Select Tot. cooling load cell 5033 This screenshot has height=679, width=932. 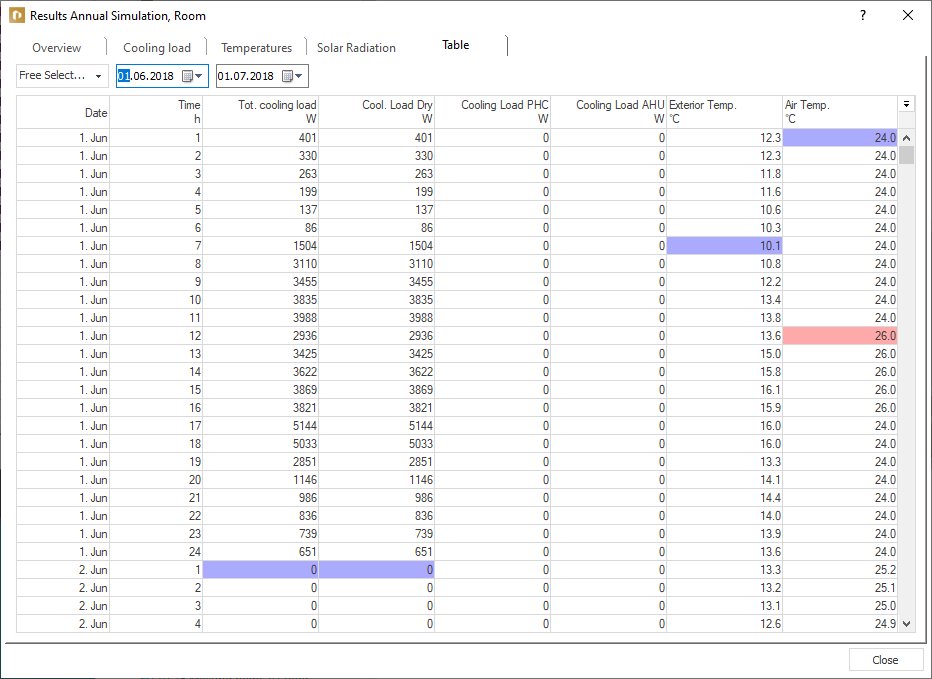(260, 444)
